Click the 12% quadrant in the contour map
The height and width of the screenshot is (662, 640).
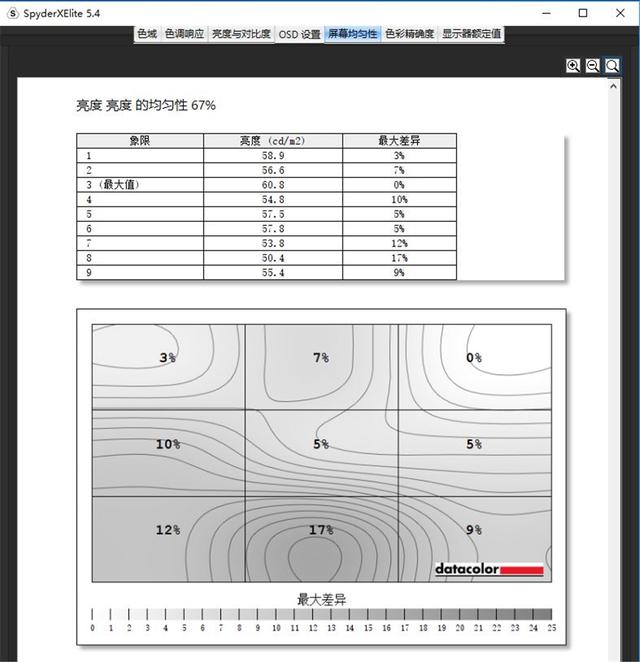pos(168,539)
